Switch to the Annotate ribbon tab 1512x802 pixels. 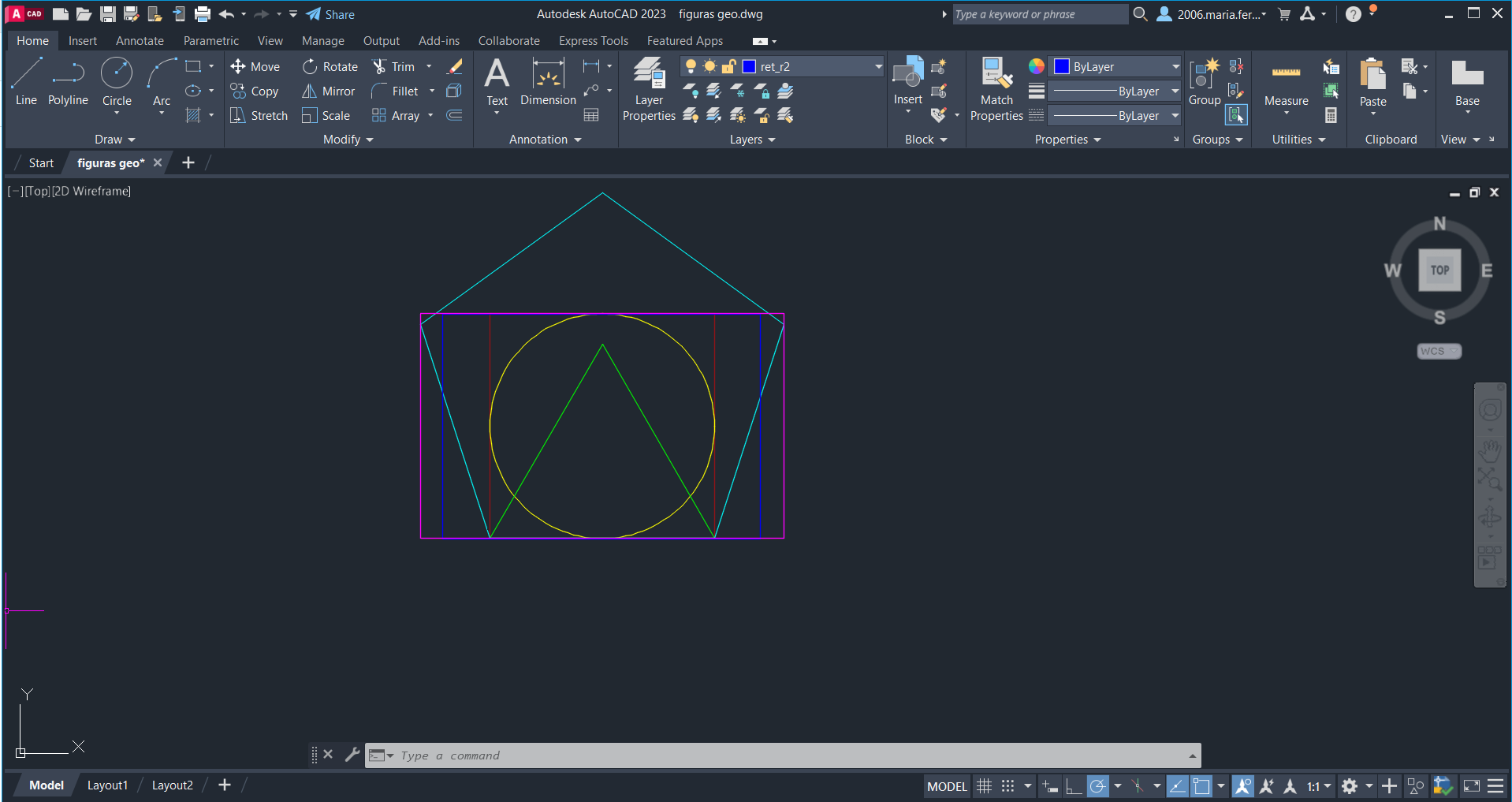(140, 41)
